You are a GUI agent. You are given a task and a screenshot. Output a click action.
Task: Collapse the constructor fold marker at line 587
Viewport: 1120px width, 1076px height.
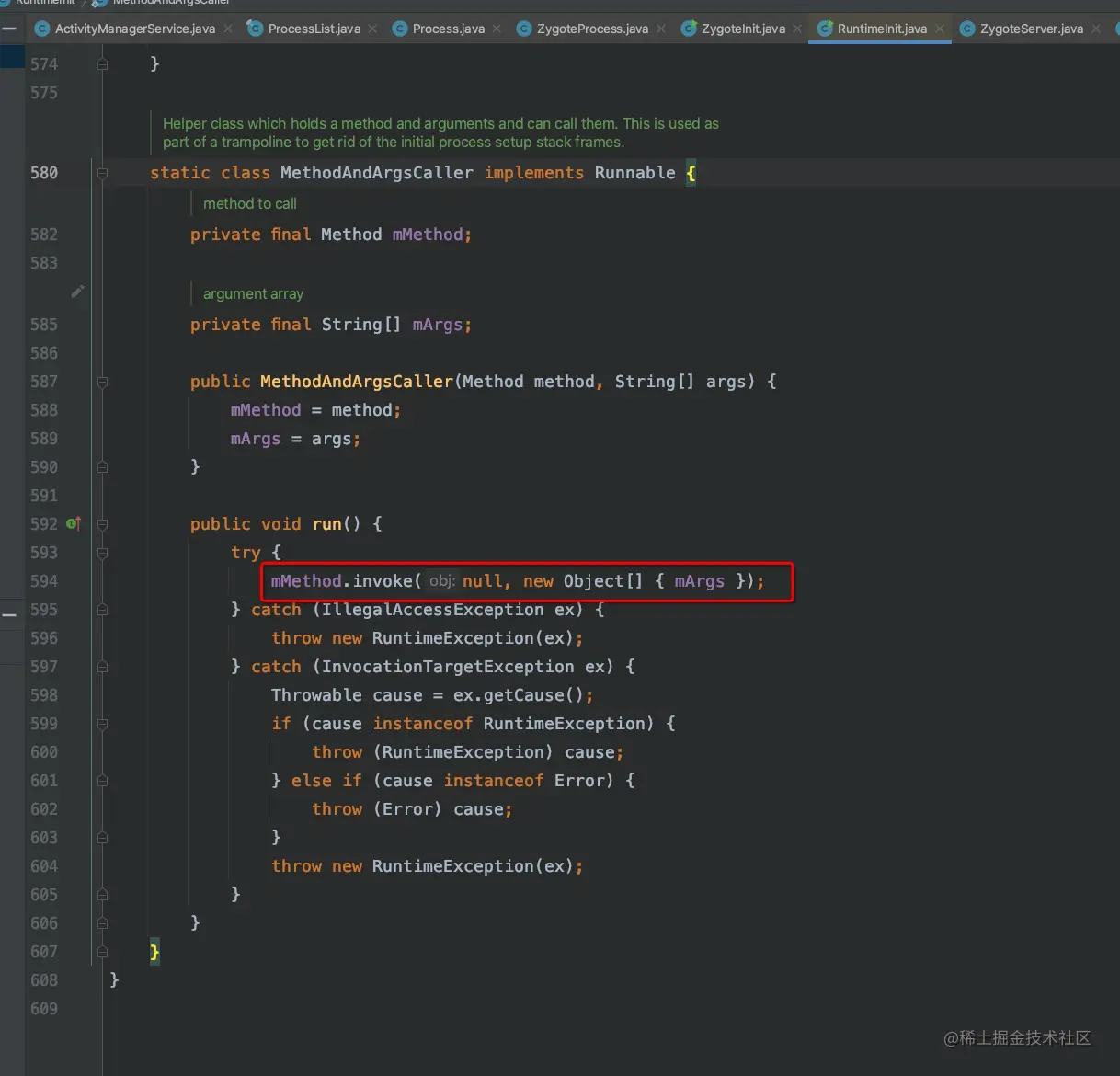(x=102, y=382)
